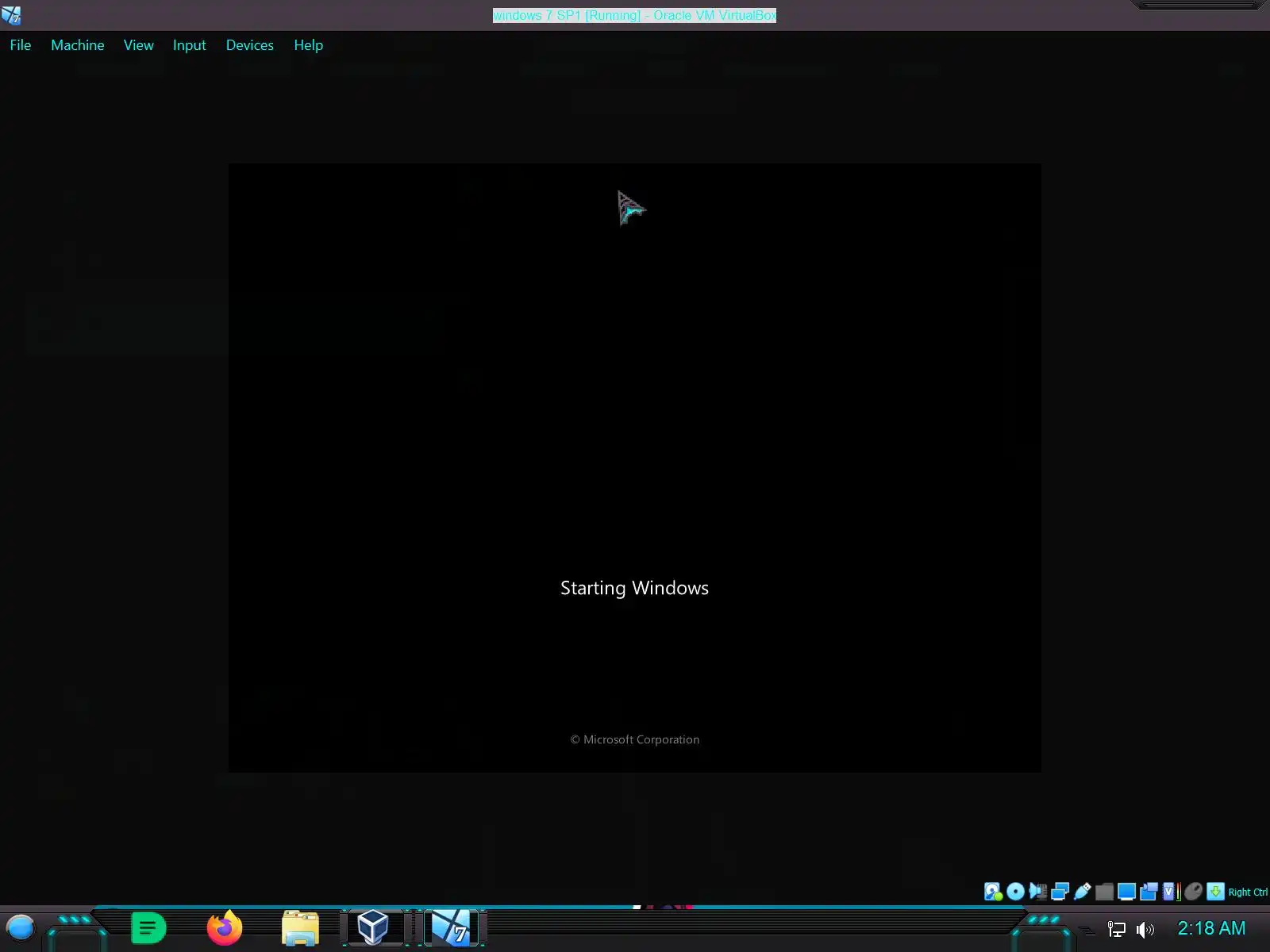Screen dimensions: 1270x952
Task: Click the mouse integration status icon
Action: click(x=1193, y=892)
